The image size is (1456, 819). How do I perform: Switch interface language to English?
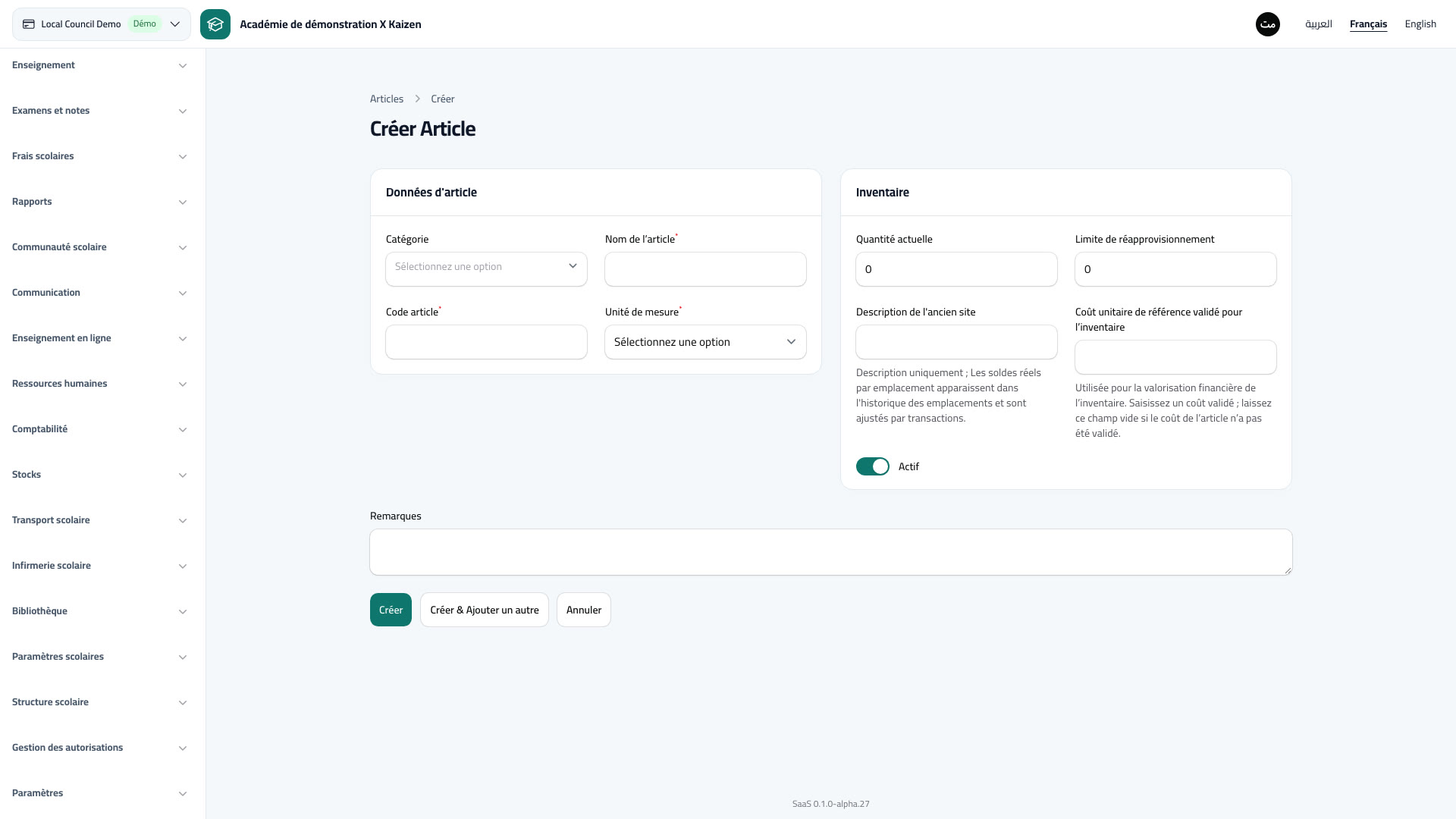pyautogui.click(x=1420, y=24)
